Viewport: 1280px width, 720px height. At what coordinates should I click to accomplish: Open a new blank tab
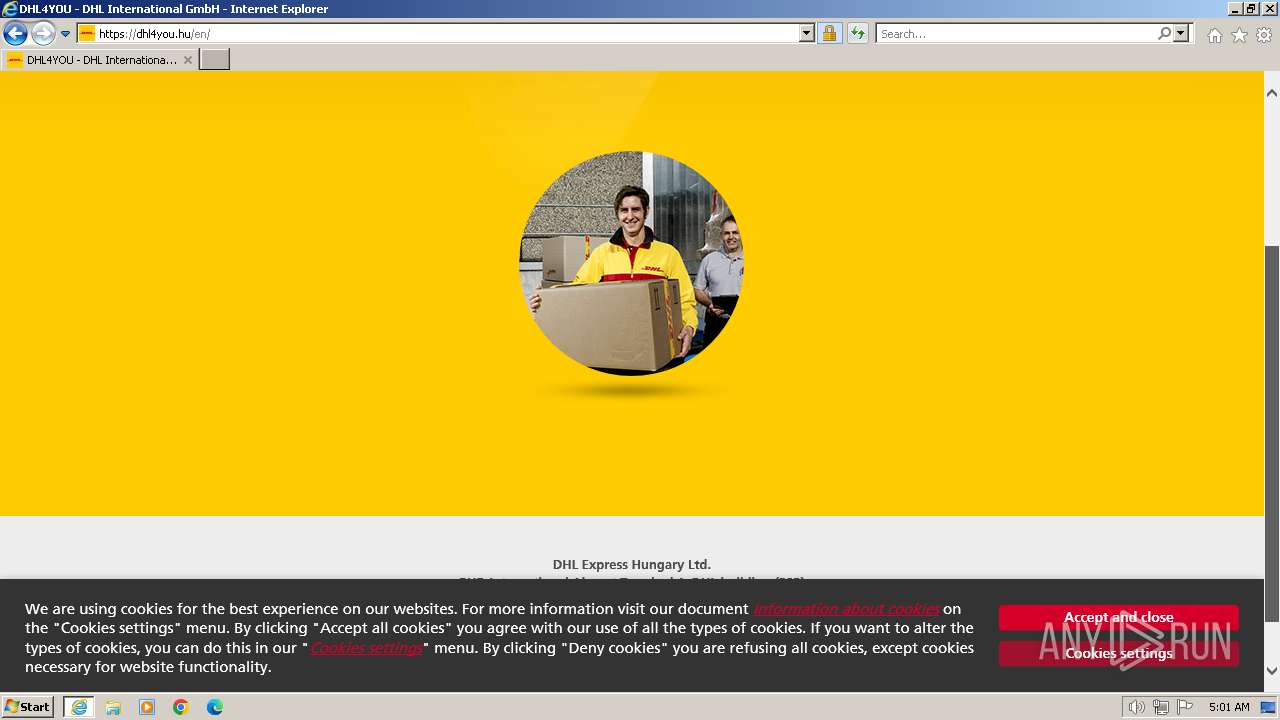pos(215,60)
